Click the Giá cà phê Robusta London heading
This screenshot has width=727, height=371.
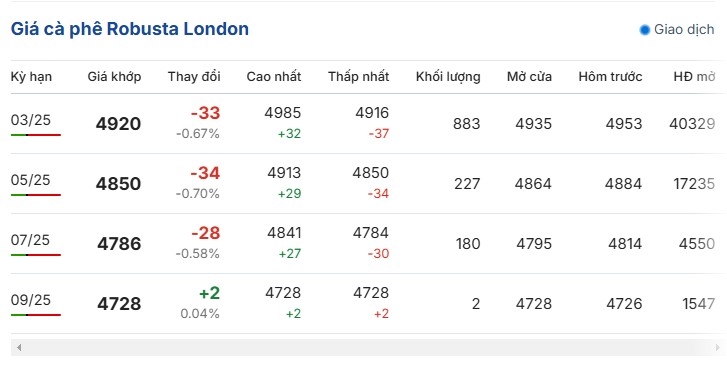point(130,29)
